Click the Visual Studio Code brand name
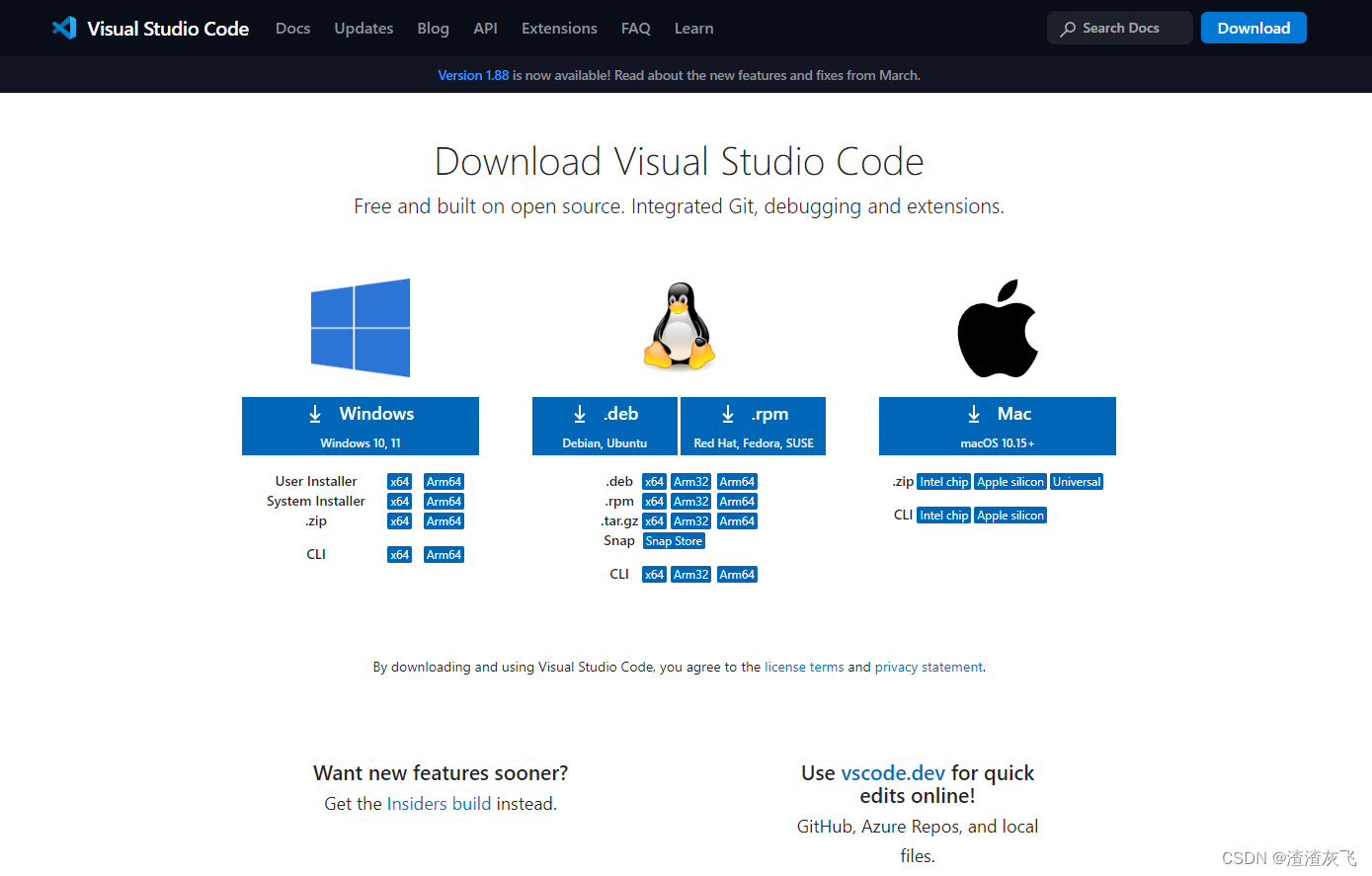1372x876 pixels. 168,29
